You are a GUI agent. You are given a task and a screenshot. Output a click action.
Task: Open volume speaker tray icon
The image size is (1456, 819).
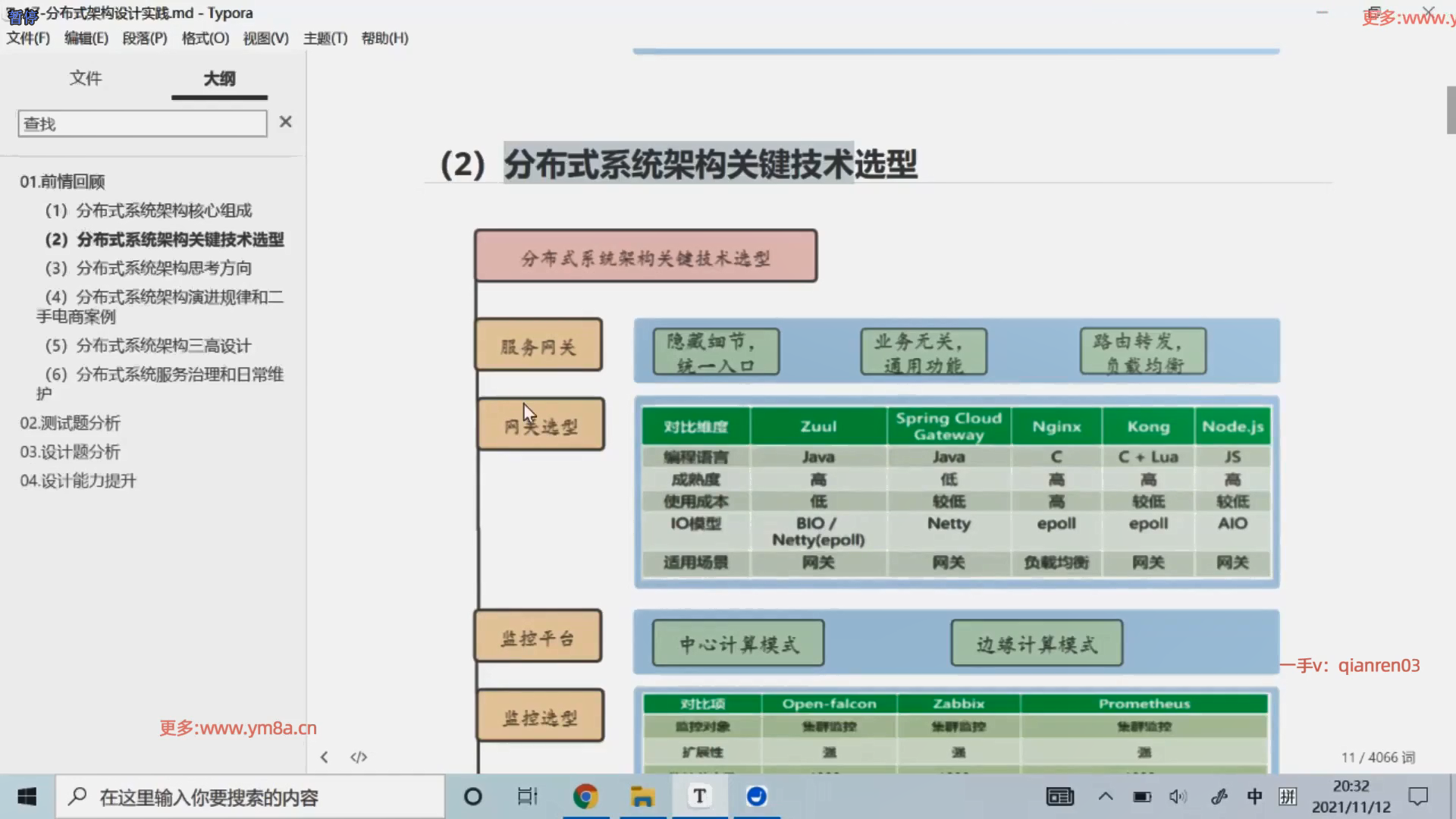(1177, 796)
